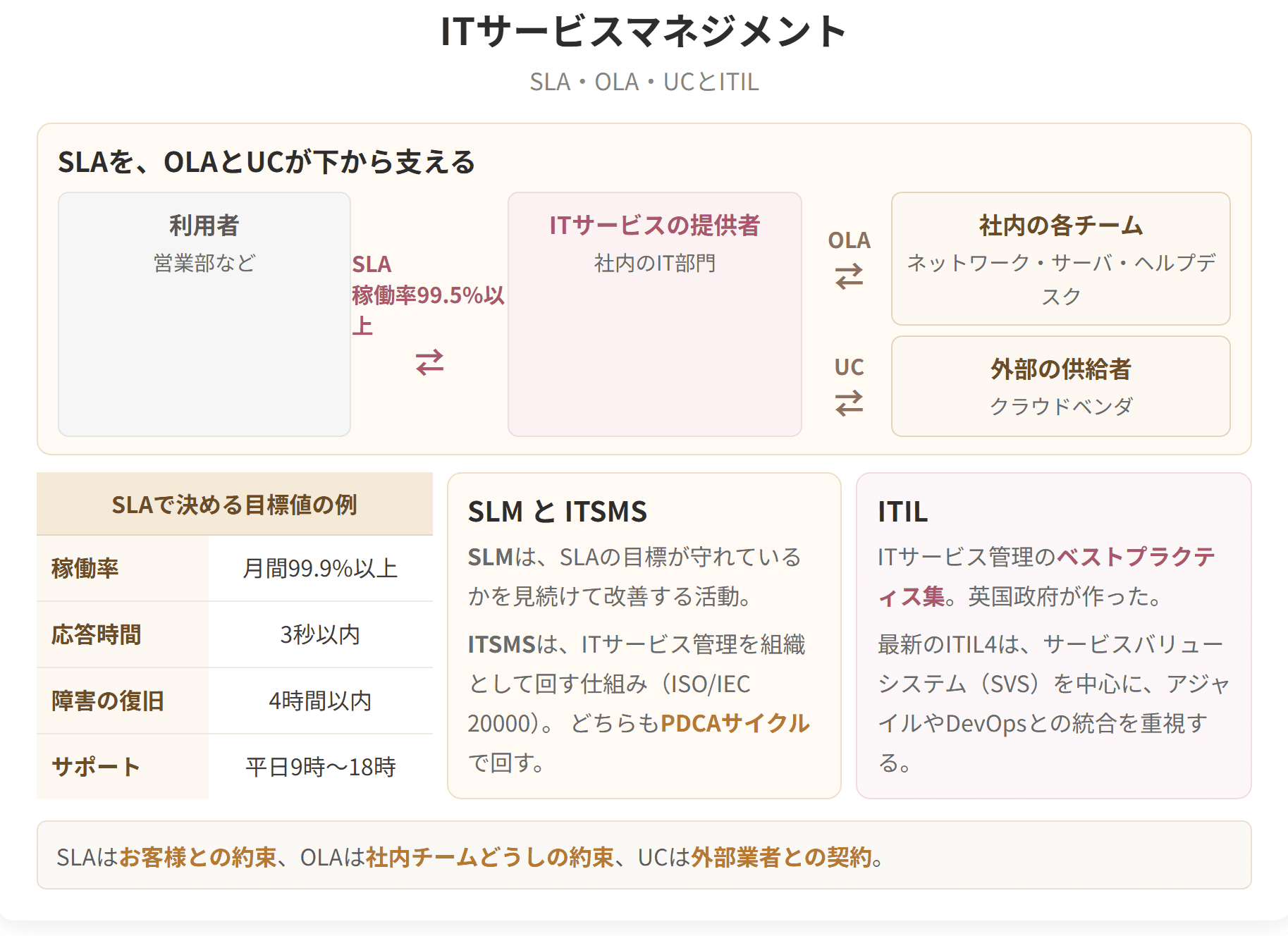Image resolution: width=1288 pixels, height=936 pixels.
Task: Click the UC label beside the provider card
Action: tap(849, 367)
